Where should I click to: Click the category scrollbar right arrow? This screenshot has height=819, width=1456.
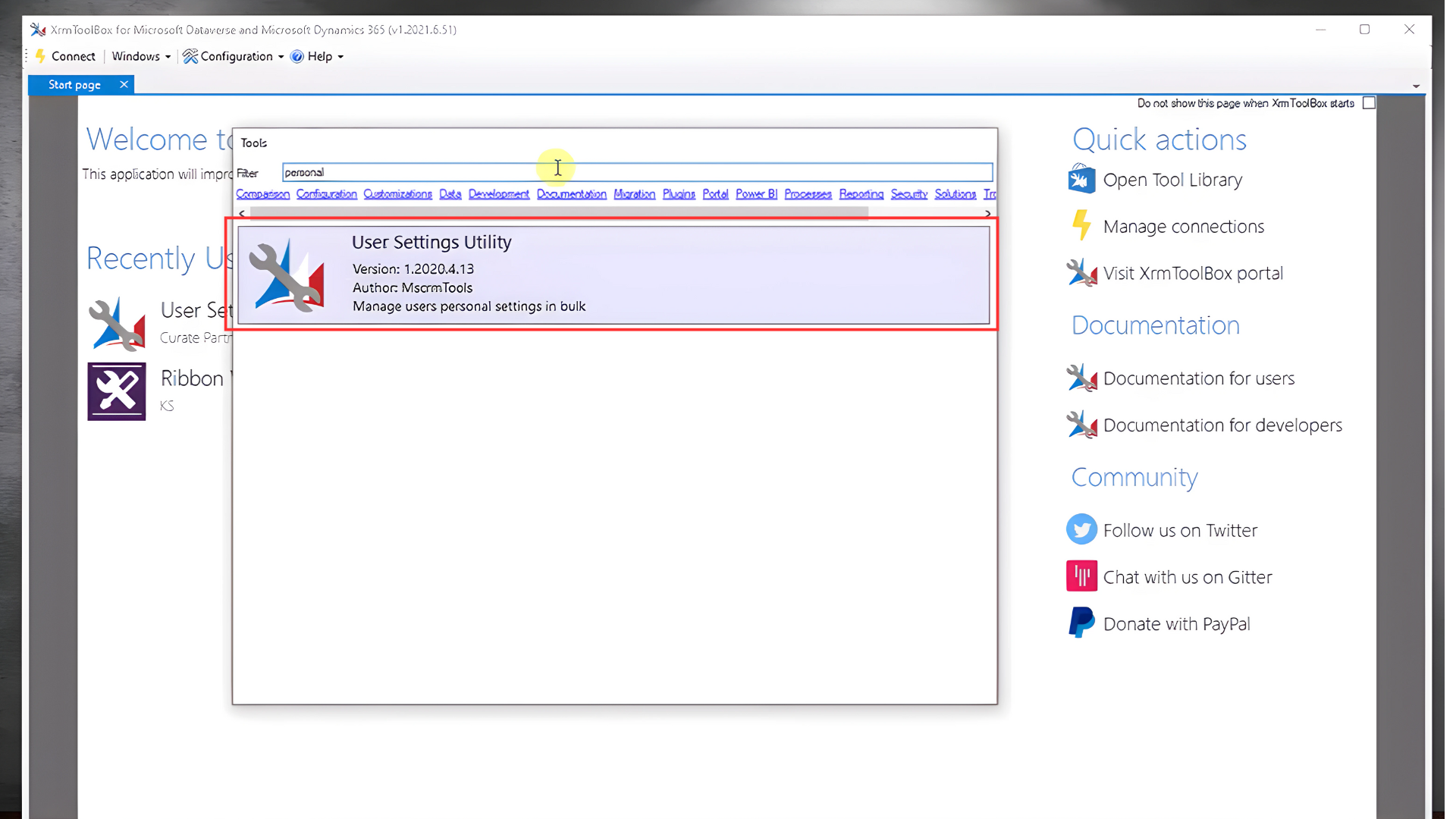[987, 213]
